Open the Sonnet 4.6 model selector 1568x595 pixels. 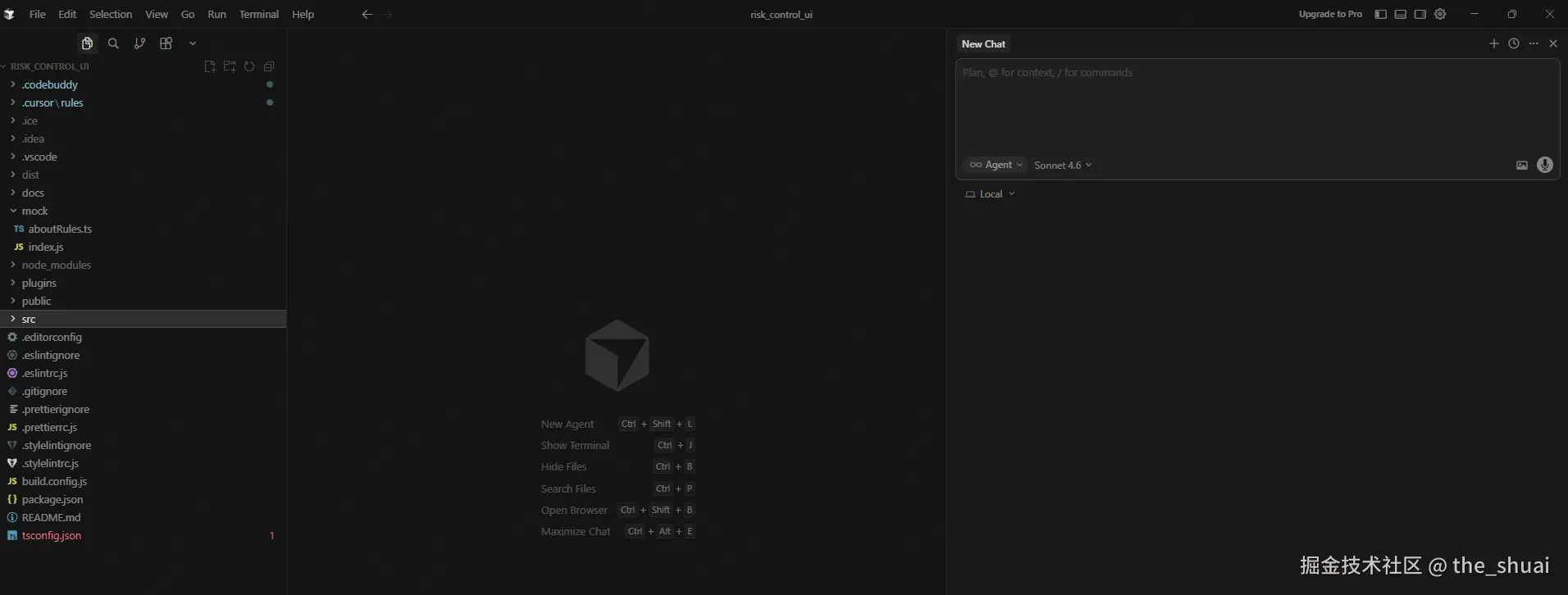1063,165
